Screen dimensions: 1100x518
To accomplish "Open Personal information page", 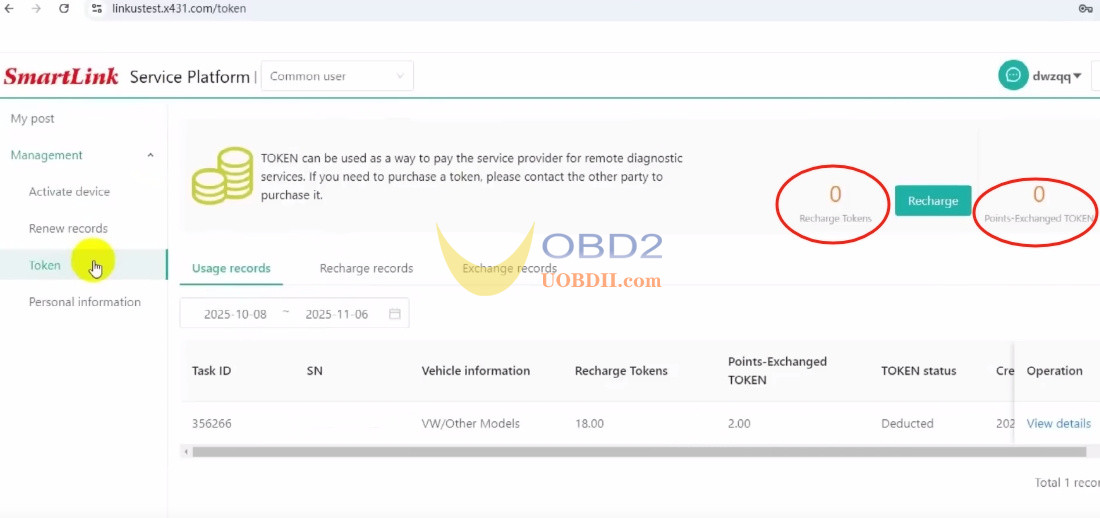I will pos(85,302).
